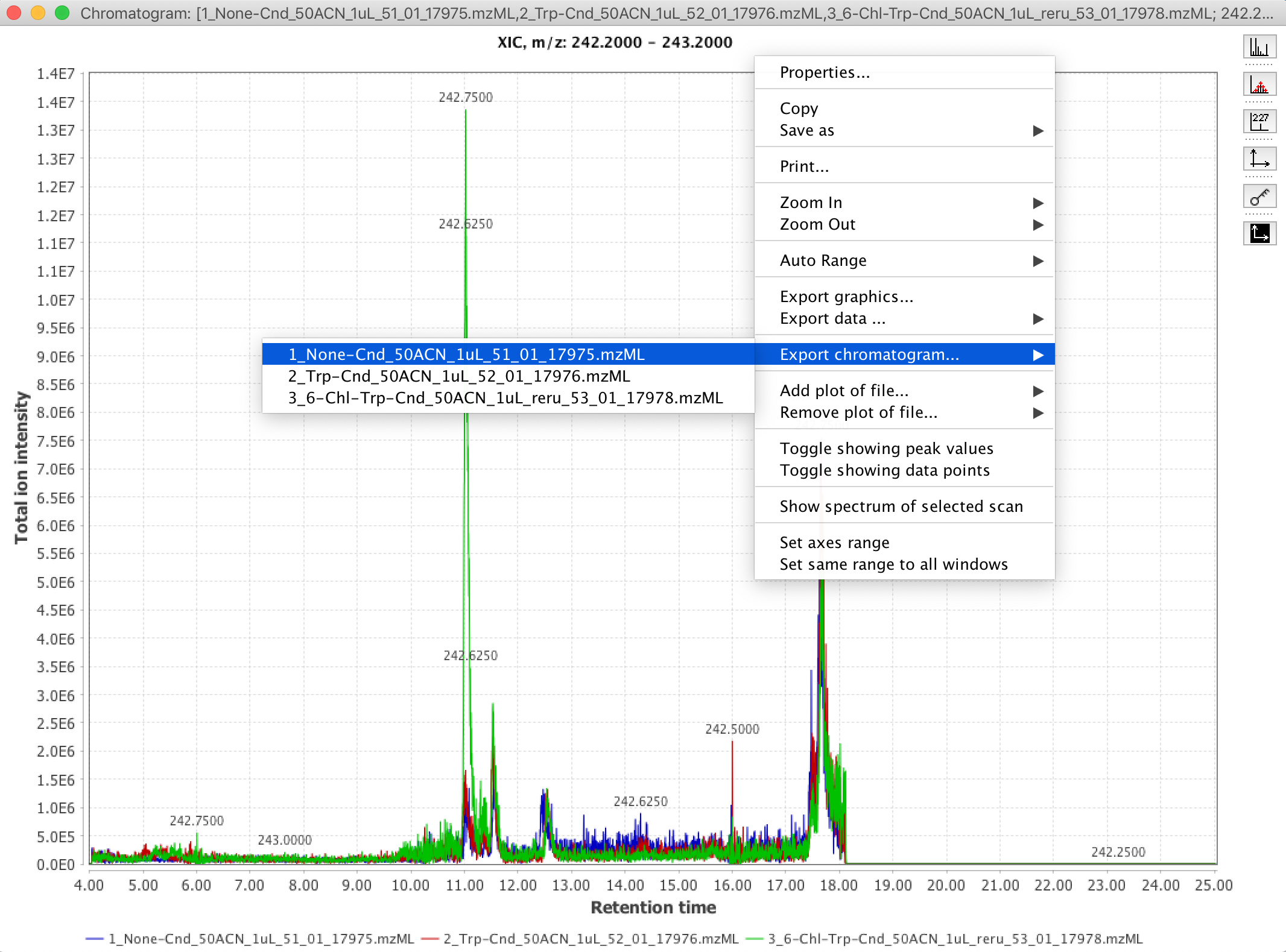Toggle data points with red-marker icon
Screen dimensions: 1286x952
pyautogui.click(x=1259, y=84)
